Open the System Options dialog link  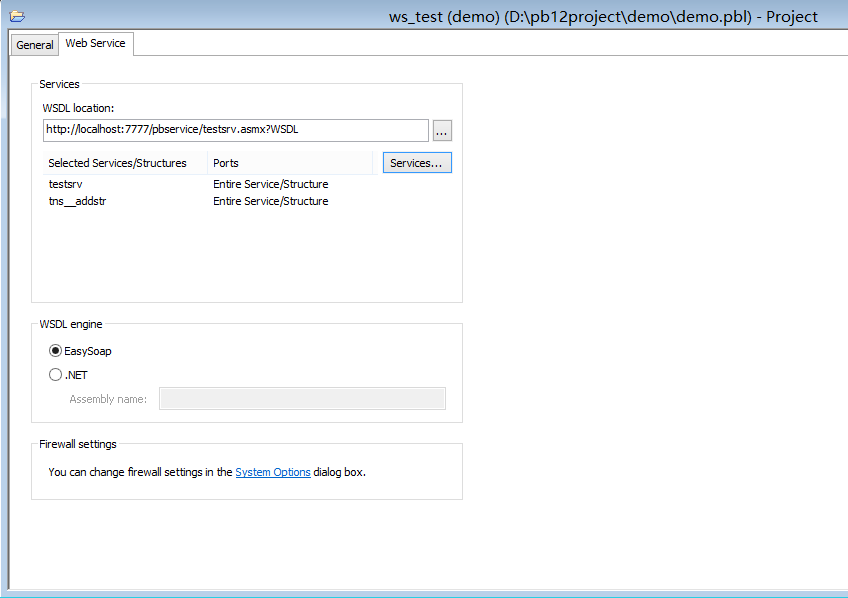[273, 471]
